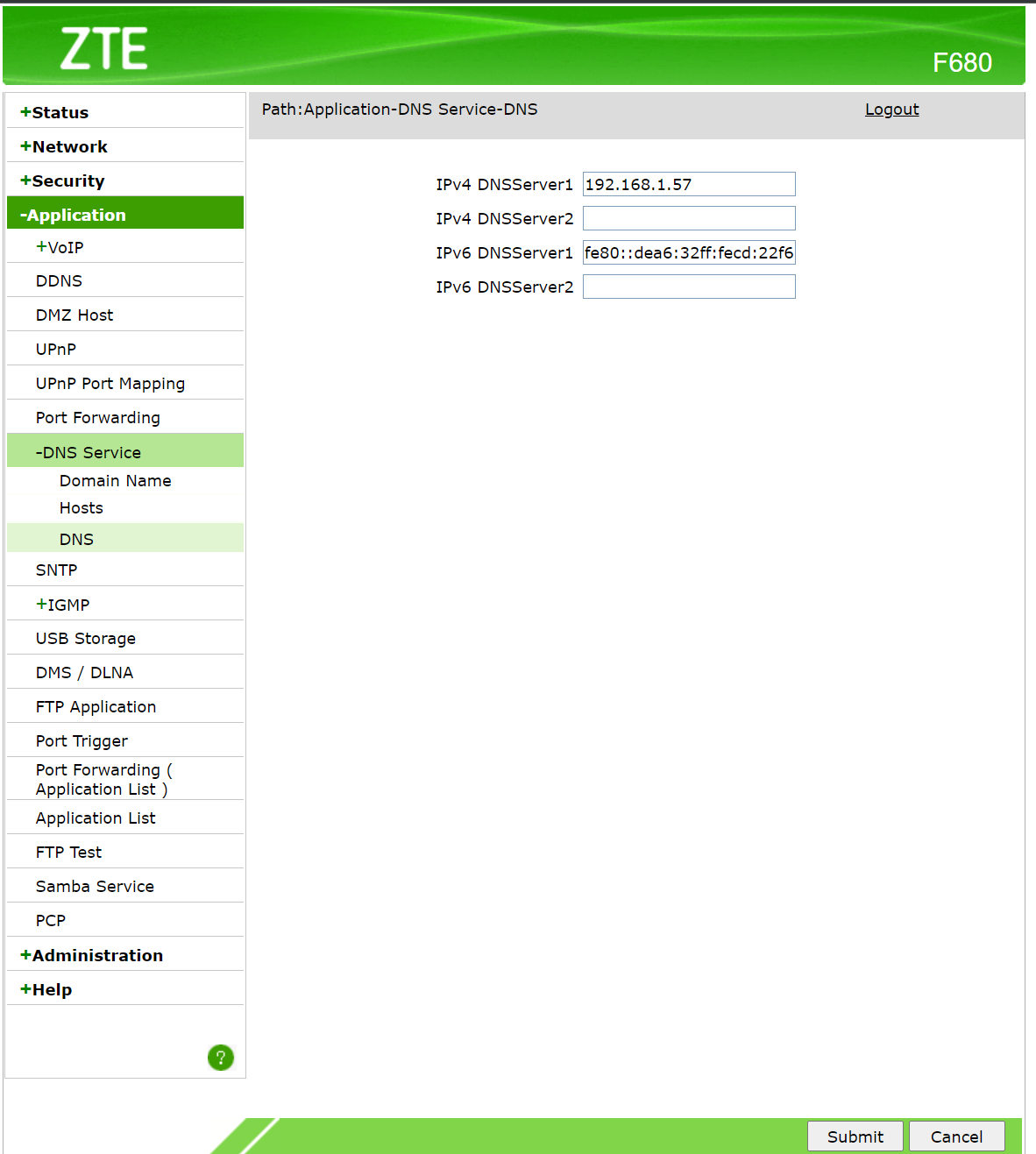Collapse the Application menu section

74,215
